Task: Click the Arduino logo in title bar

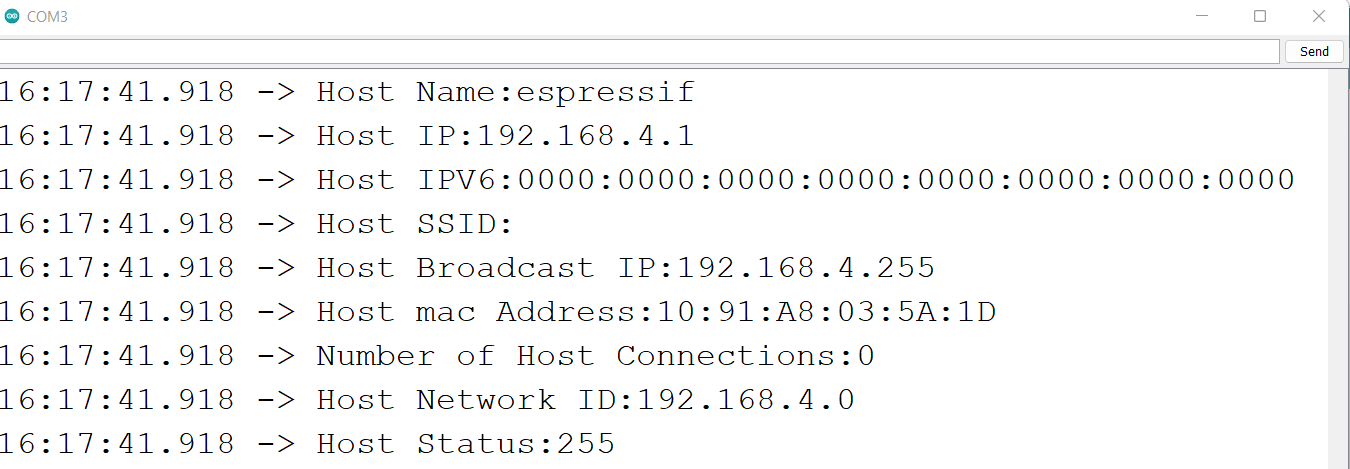Action: [12, 16]
